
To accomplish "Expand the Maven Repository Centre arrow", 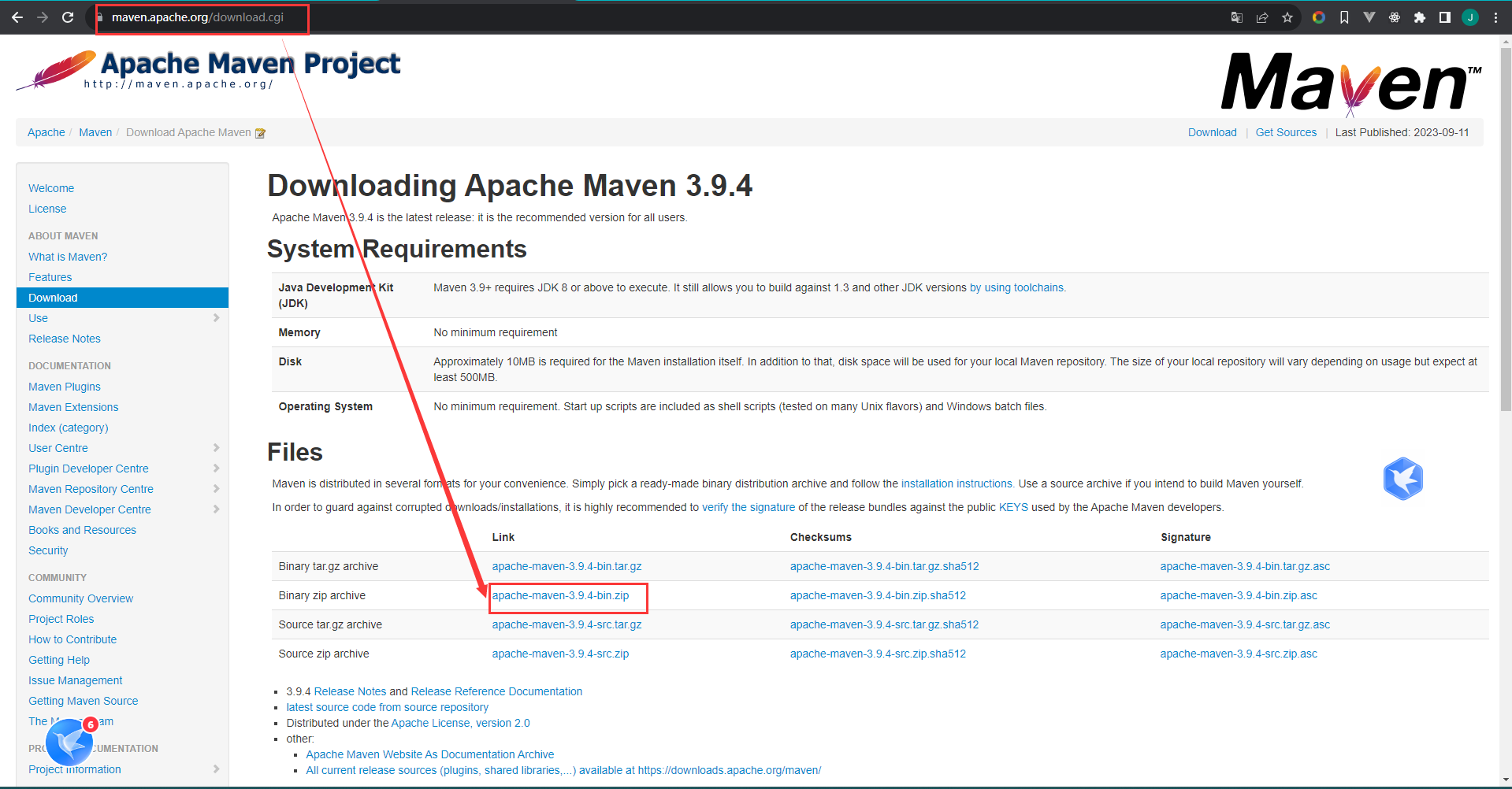I will click(216, 489).
